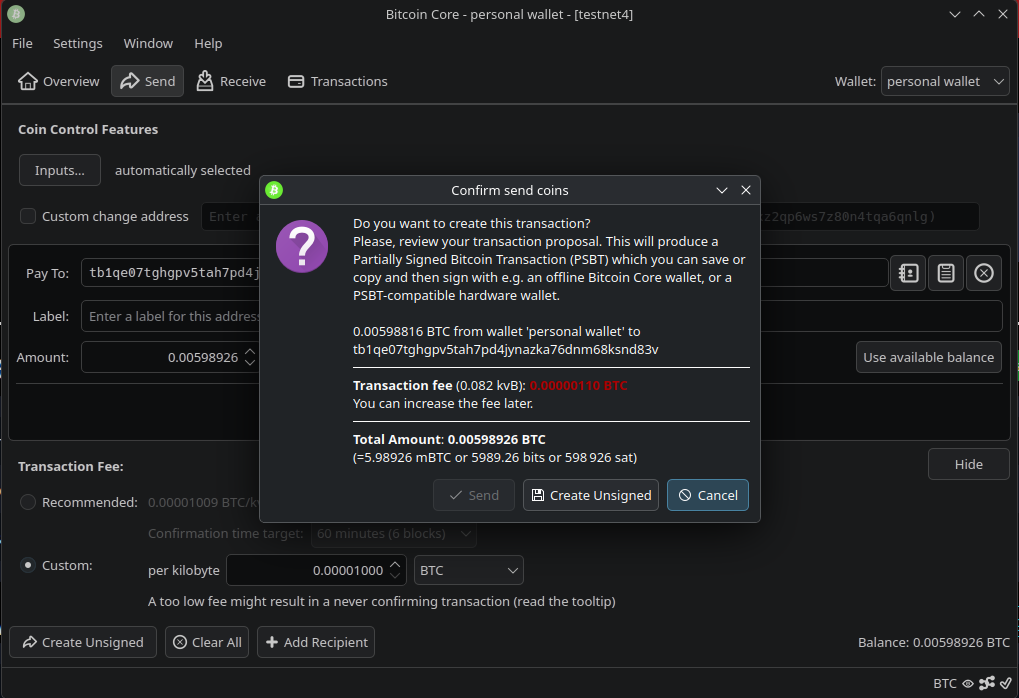Image resolution: width=1019 pixels, height=698 pixels.
Task: Open address book icon next to Pay To
Action: 908,273
